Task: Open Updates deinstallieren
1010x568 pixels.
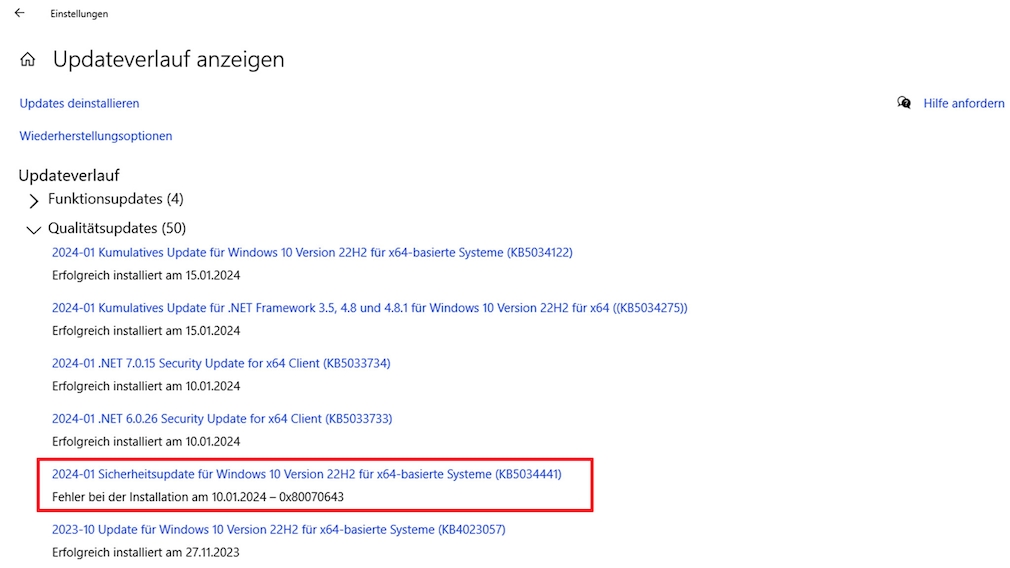Action: tap(79, 103)
